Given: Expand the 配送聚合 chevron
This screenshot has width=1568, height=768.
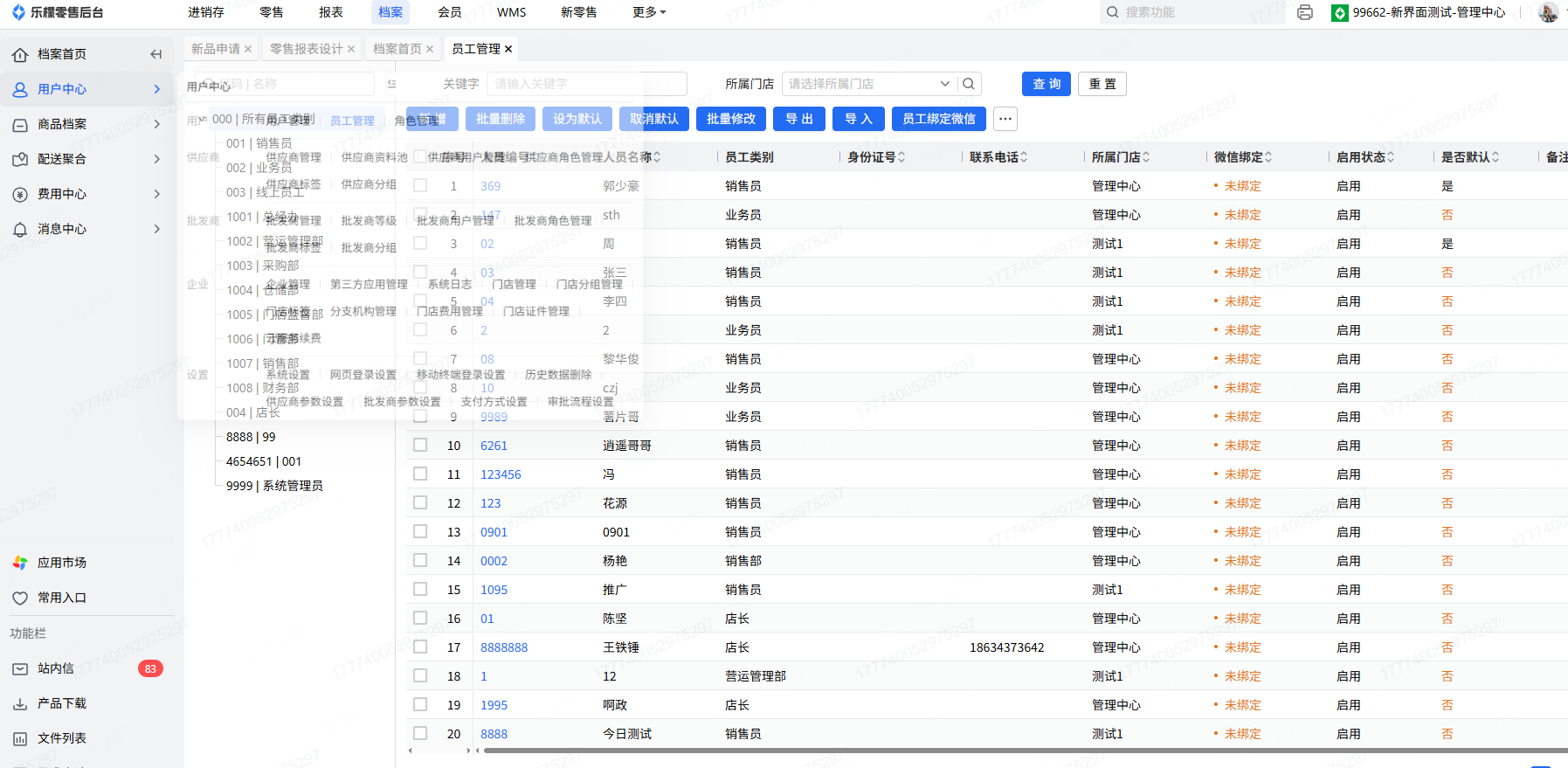Looking at the screenshot, I should 157,159.
